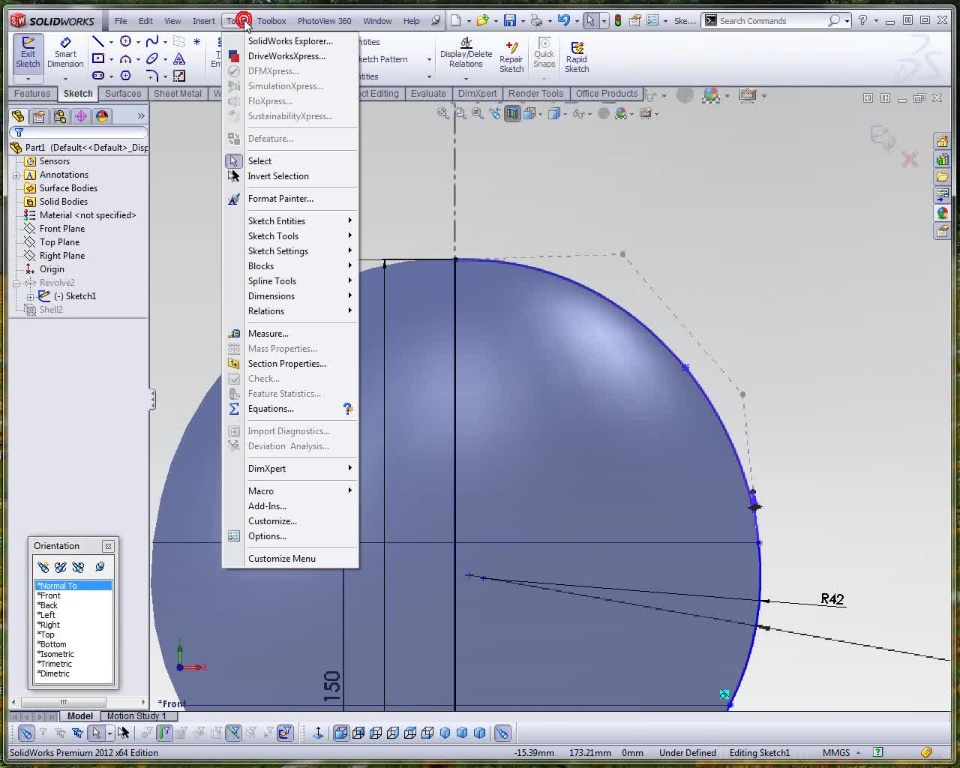Open the DisplayManager tab

(102, 116)
